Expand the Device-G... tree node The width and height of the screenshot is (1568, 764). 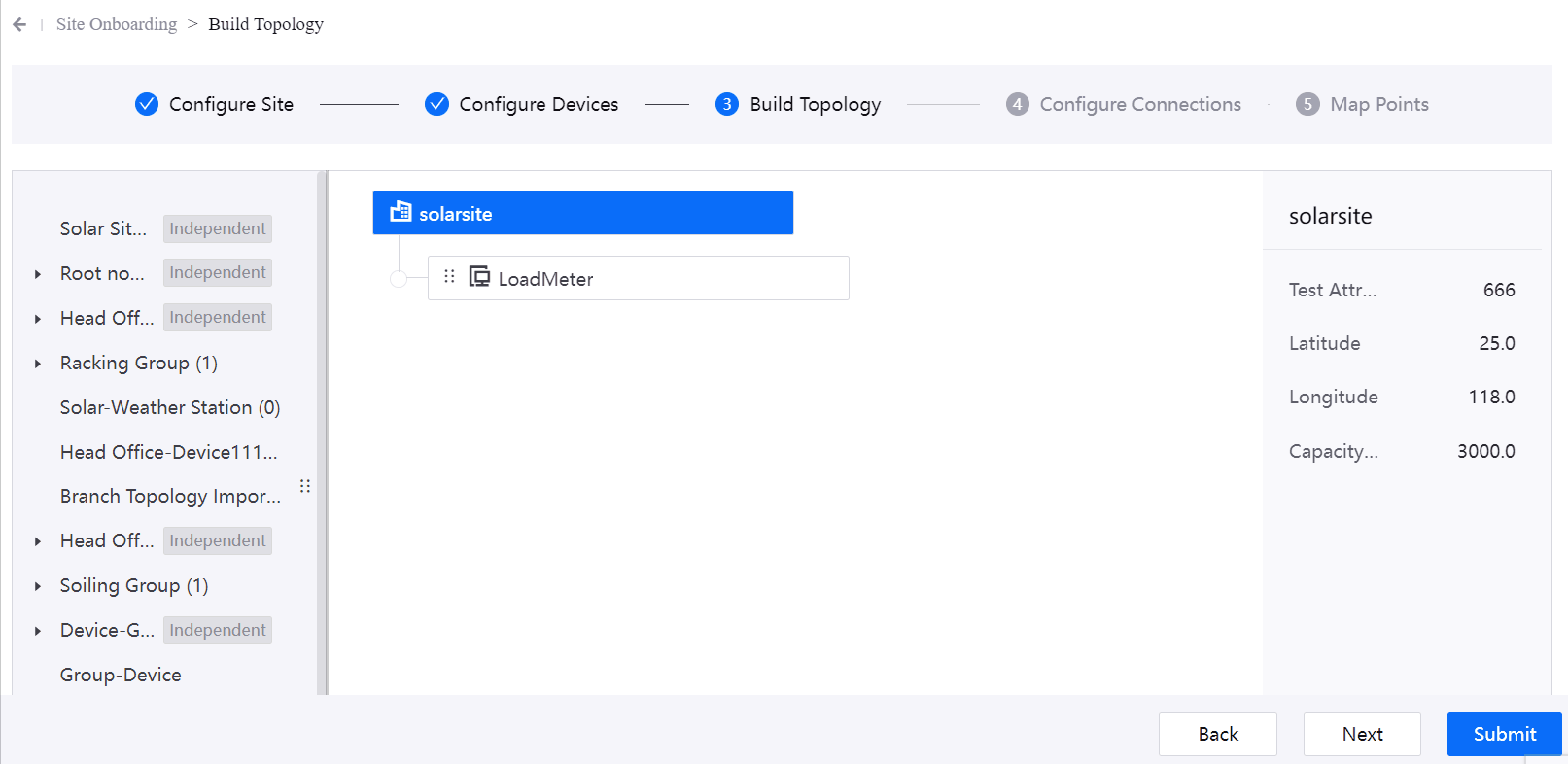[38, 631]
